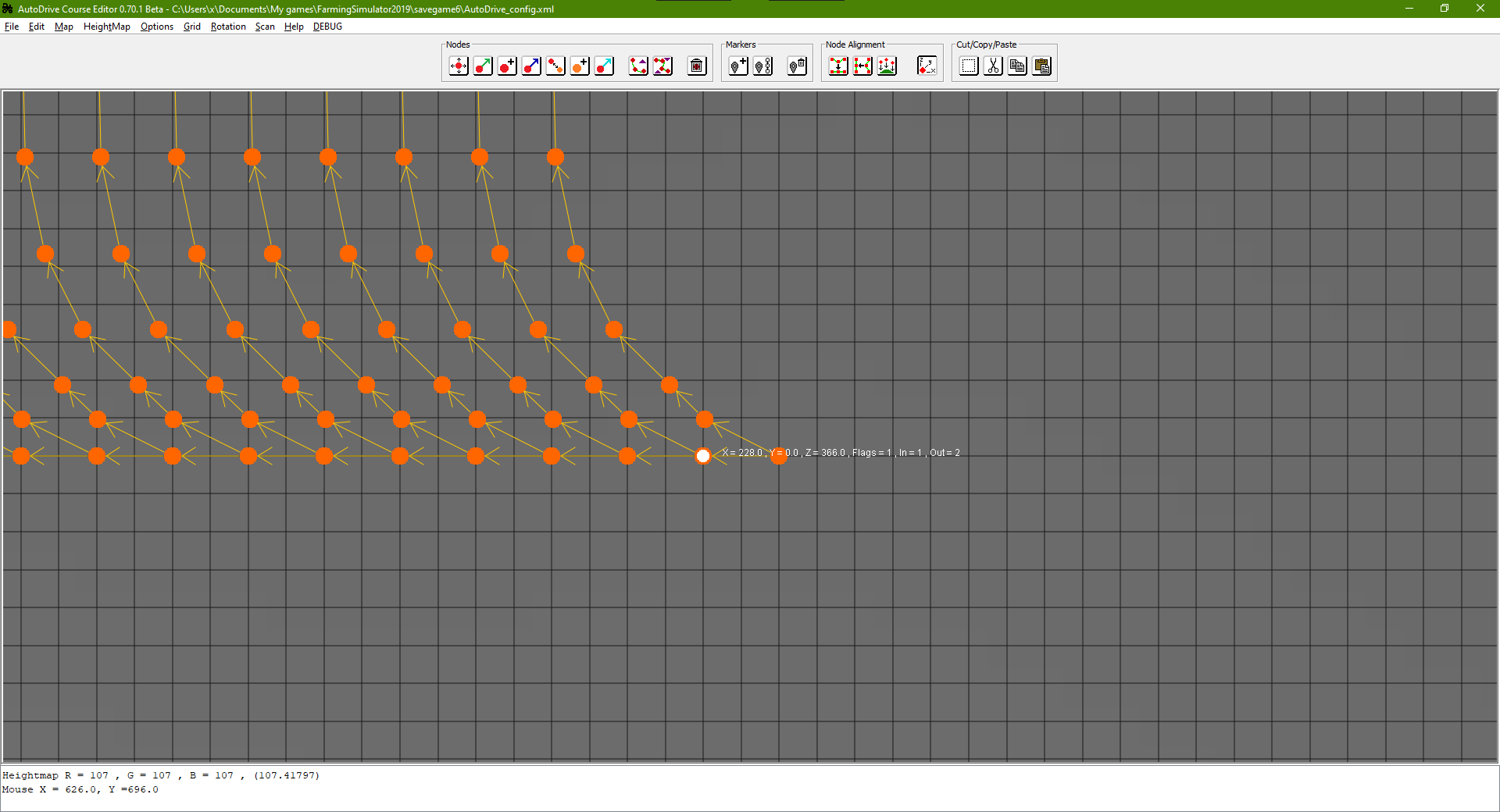Select the add orange subprio node tool
Screen dimensions: 1500x812
580,66
